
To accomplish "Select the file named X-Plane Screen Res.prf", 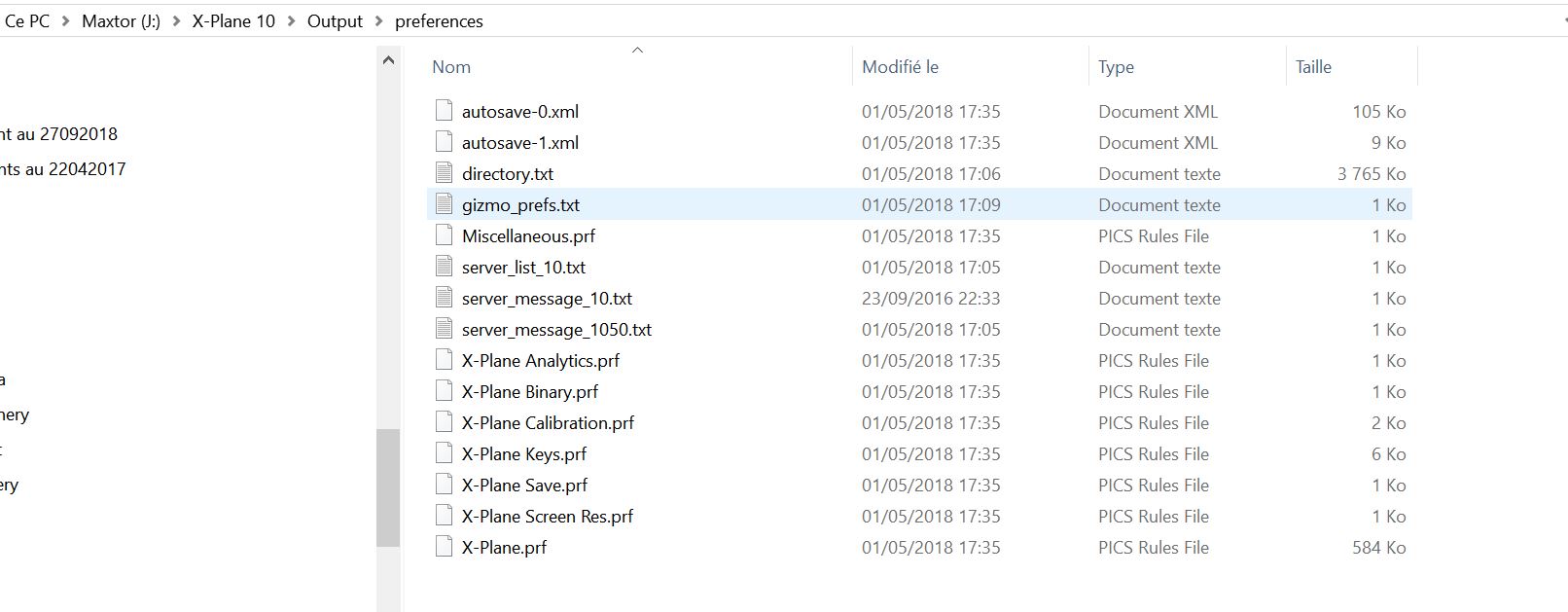I will [x=548, y=517].
